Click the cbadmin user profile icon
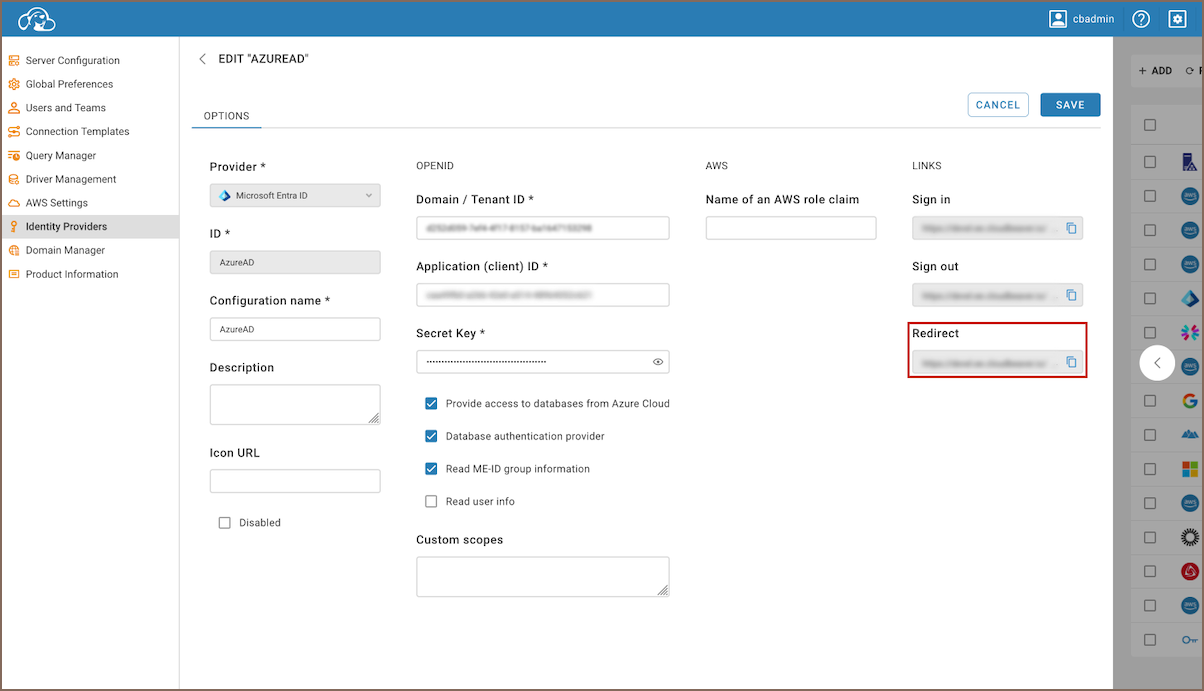1204x691 pixels. [x=1058, y=19]
